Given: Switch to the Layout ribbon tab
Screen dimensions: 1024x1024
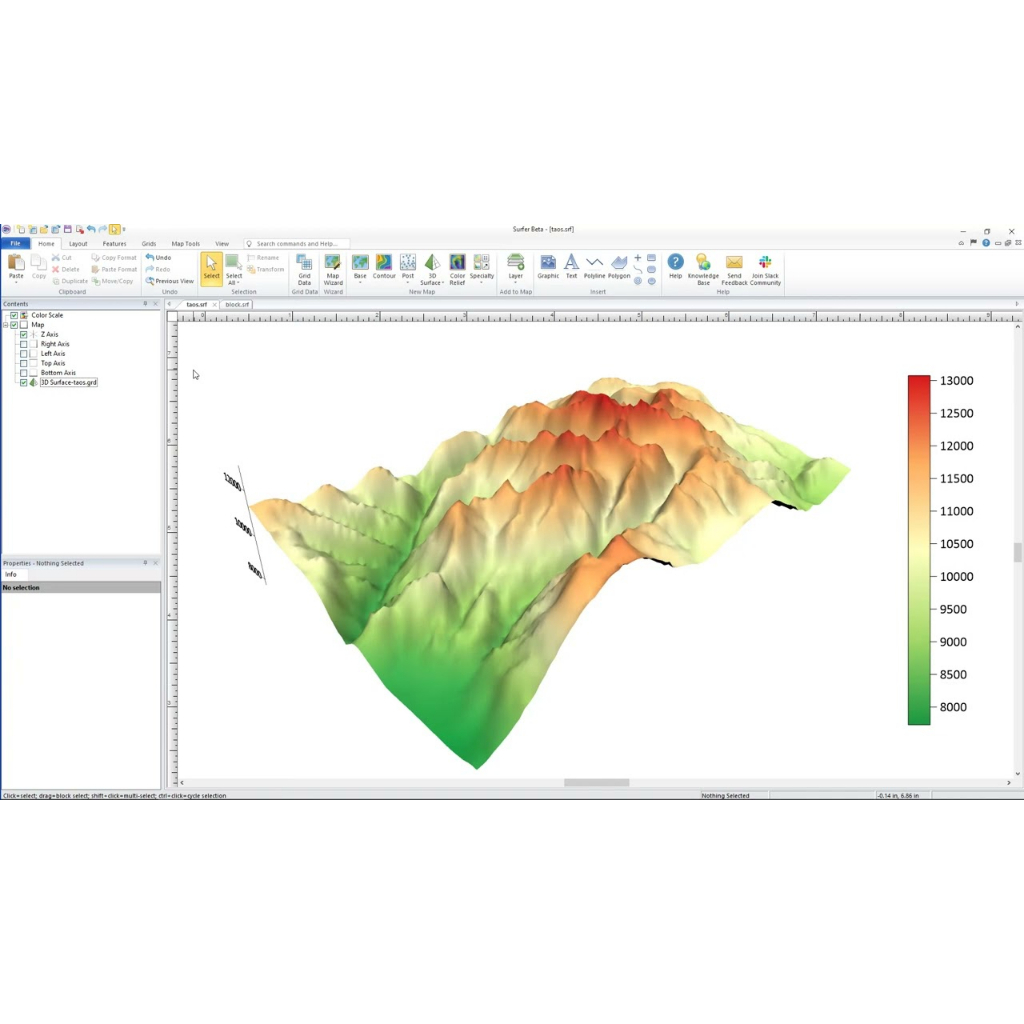Looking at the screenshot, I should coord(78,244).
